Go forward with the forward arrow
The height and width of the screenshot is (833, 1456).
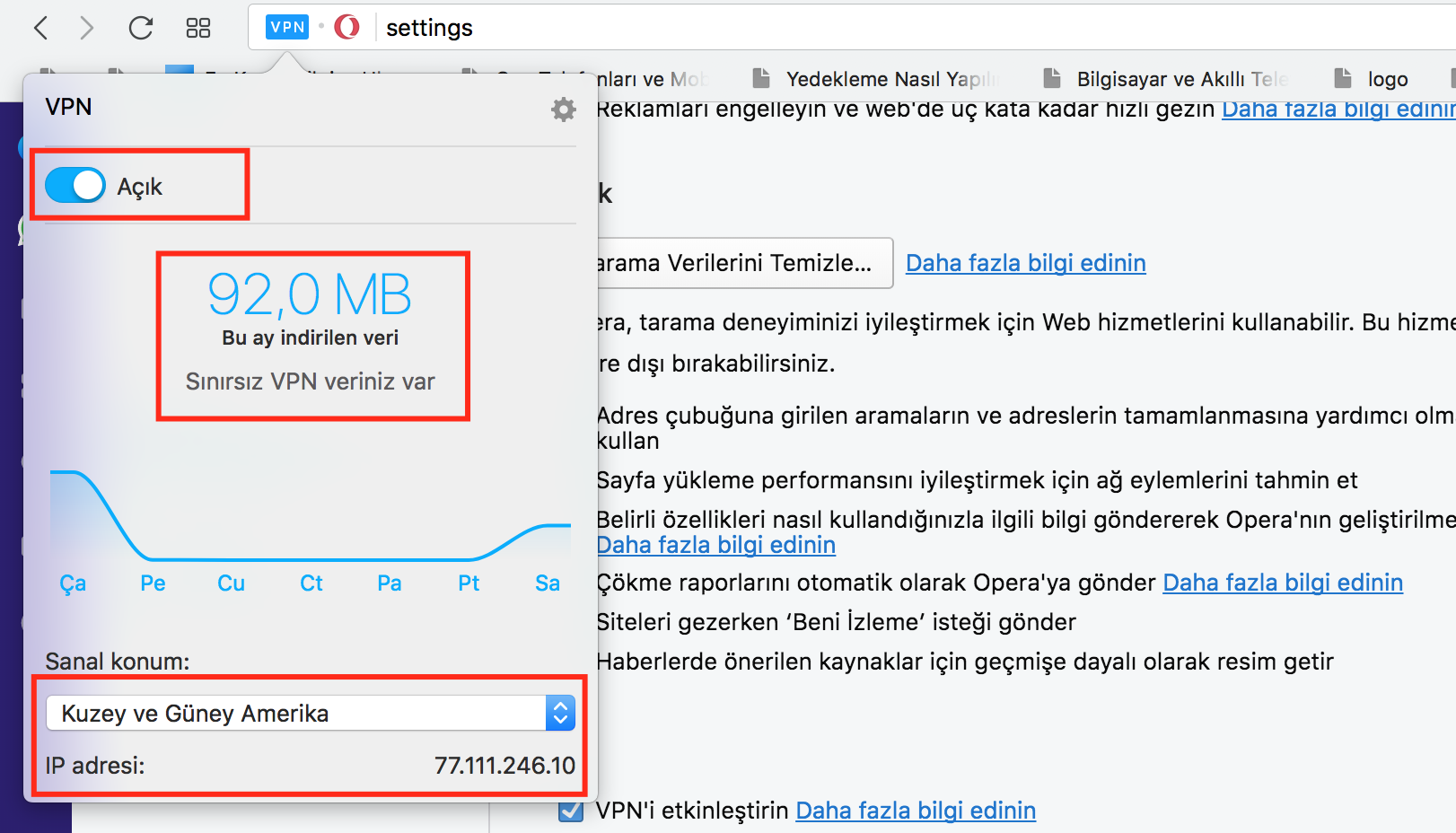87,28
